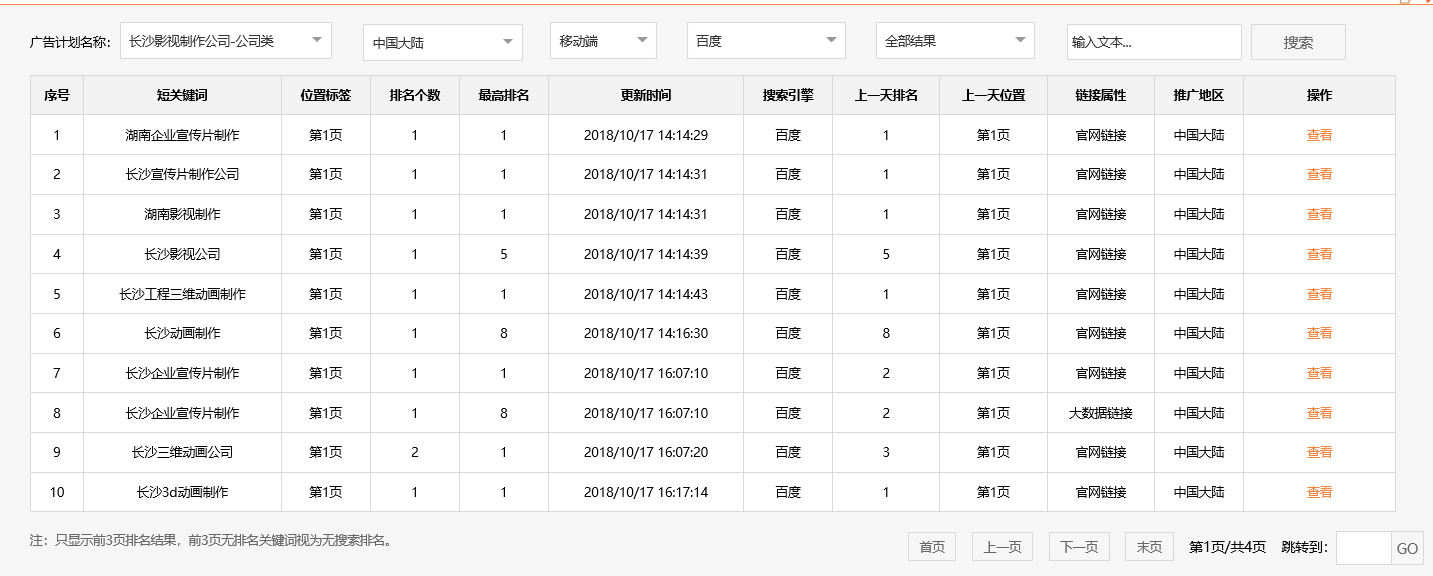Select keyword cell 长沙3d动画制作
This screenshot has width=1433, height=576.
click(x=183, y=492)
